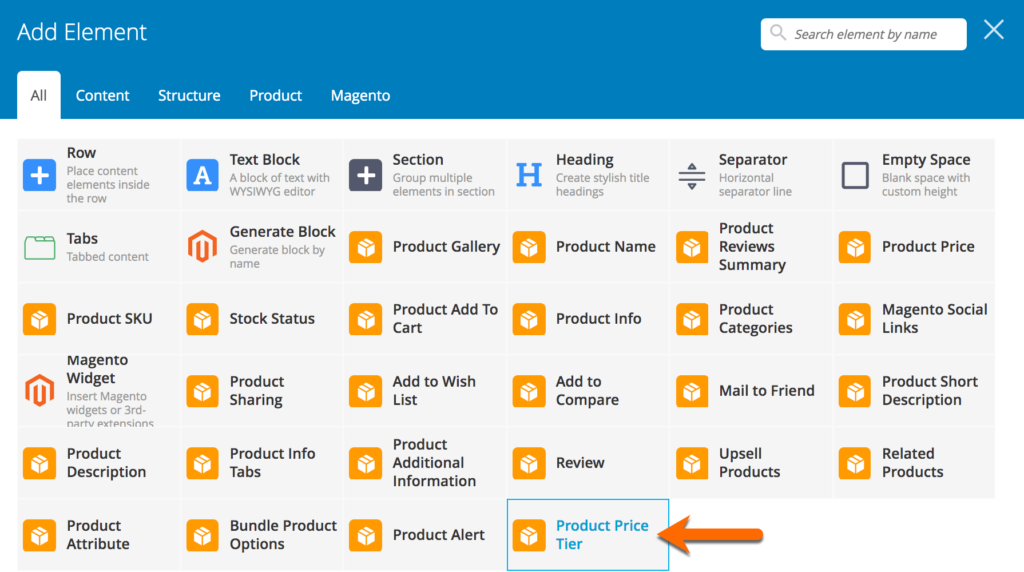
Task: Add the Bundle Product Options element
Action: pos(261,535)
